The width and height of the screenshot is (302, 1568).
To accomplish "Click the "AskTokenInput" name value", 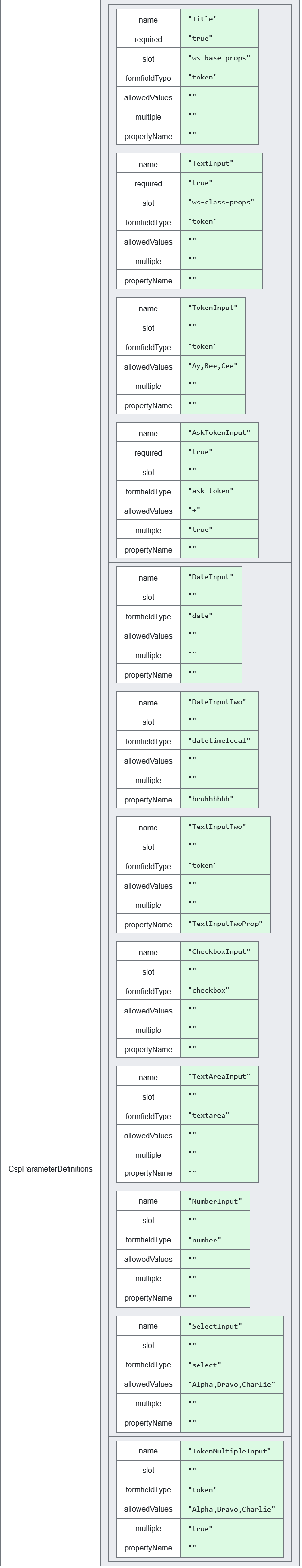I will pyautogui.click(x=219, y=432).
